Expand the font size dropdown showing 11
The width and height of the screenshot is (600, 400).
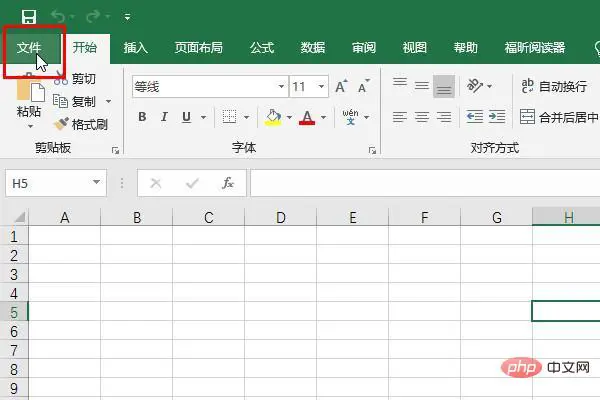321,87
